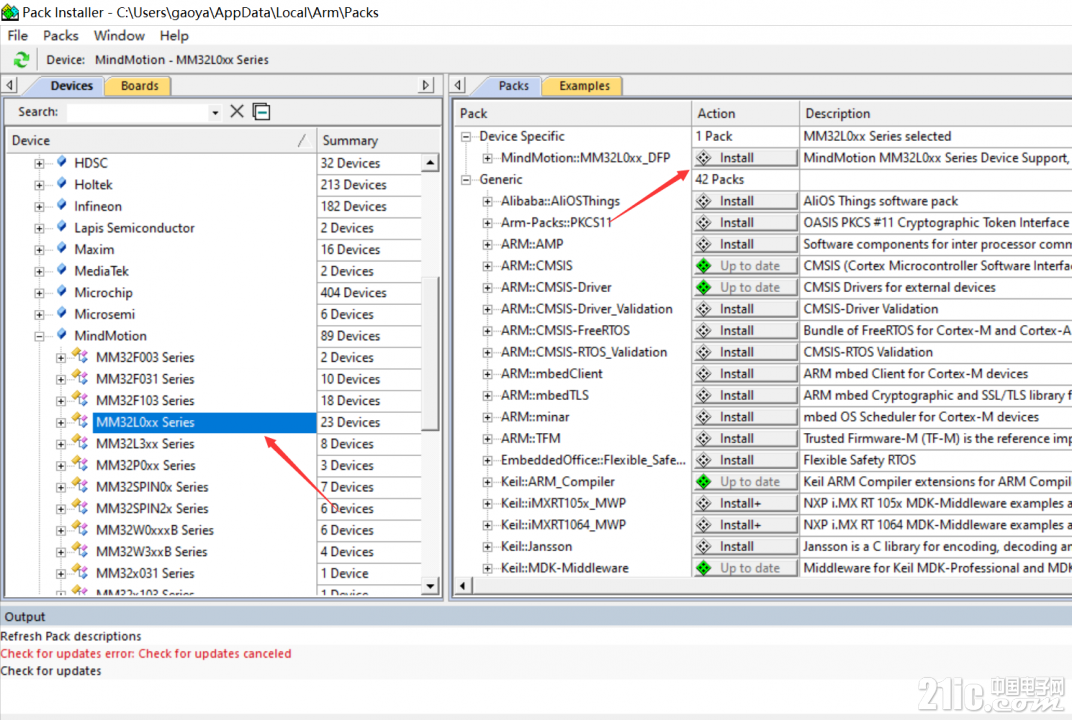Click the device list scroll down arrow

429,585
